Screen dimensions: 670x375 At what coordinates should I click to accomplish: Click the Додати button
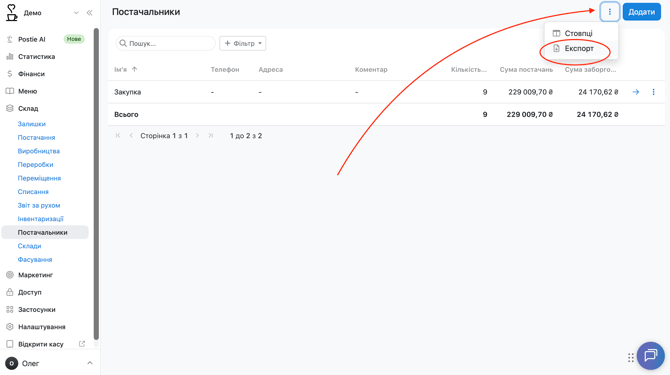click(x=641, y=12)
